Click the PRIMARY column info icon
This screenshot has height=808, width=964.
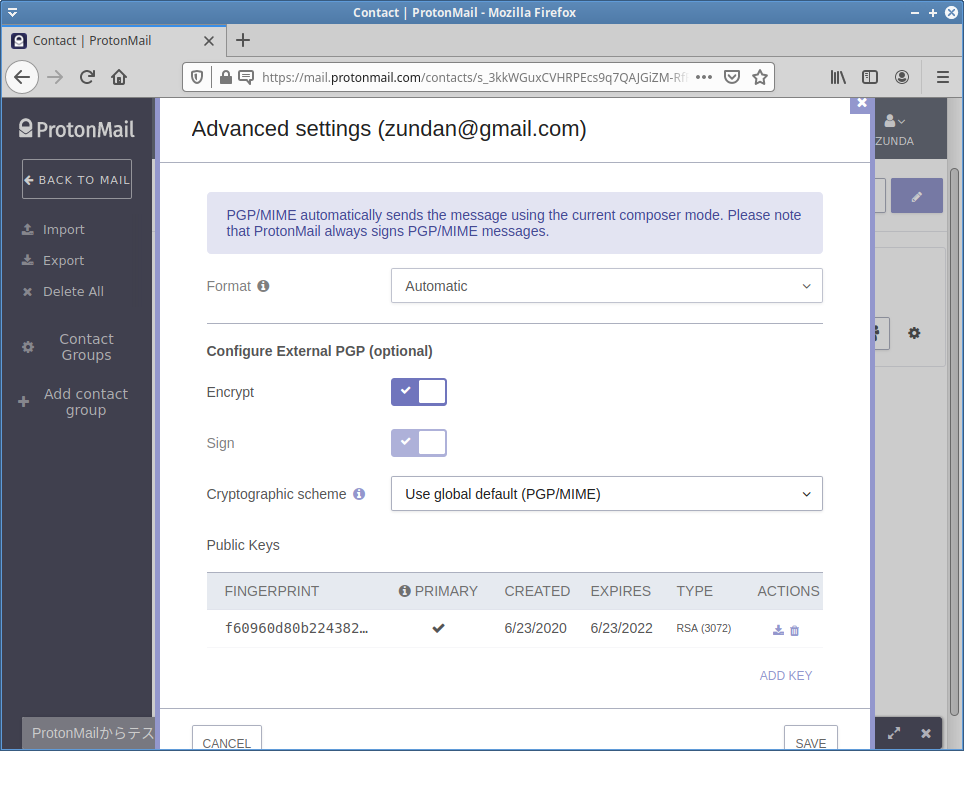pyautogui.click(x=404, y=591)
